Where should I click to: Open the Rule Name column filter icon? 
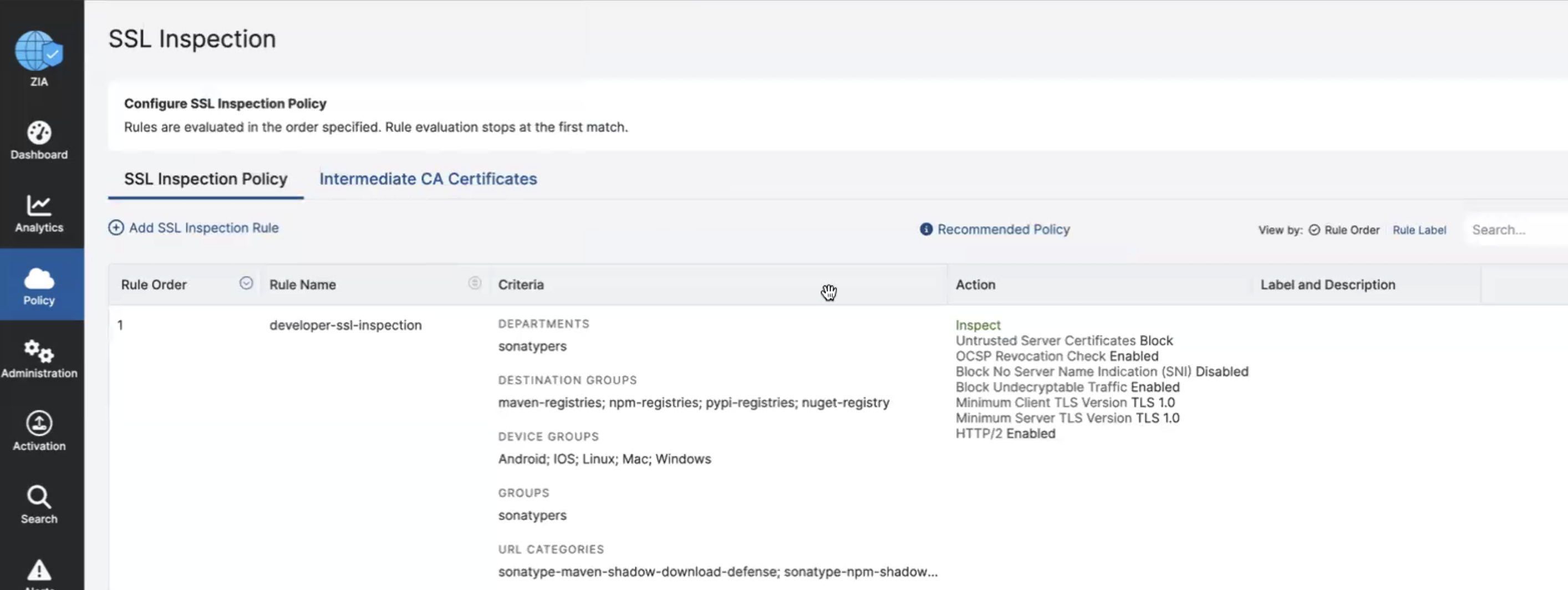click(x=475, y=283)
